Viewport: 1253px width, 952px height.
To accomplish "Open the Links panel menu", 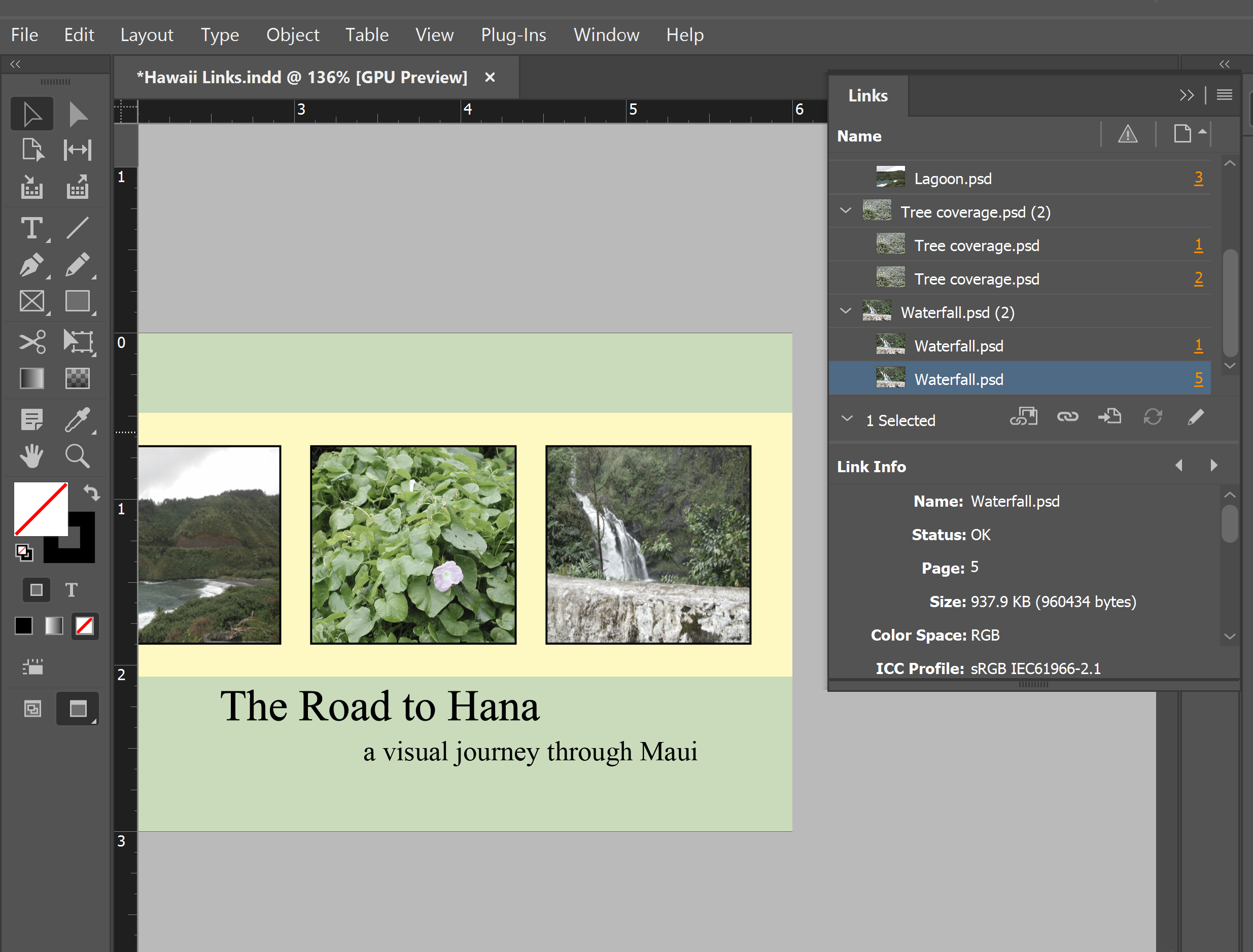I will 1224,95.
